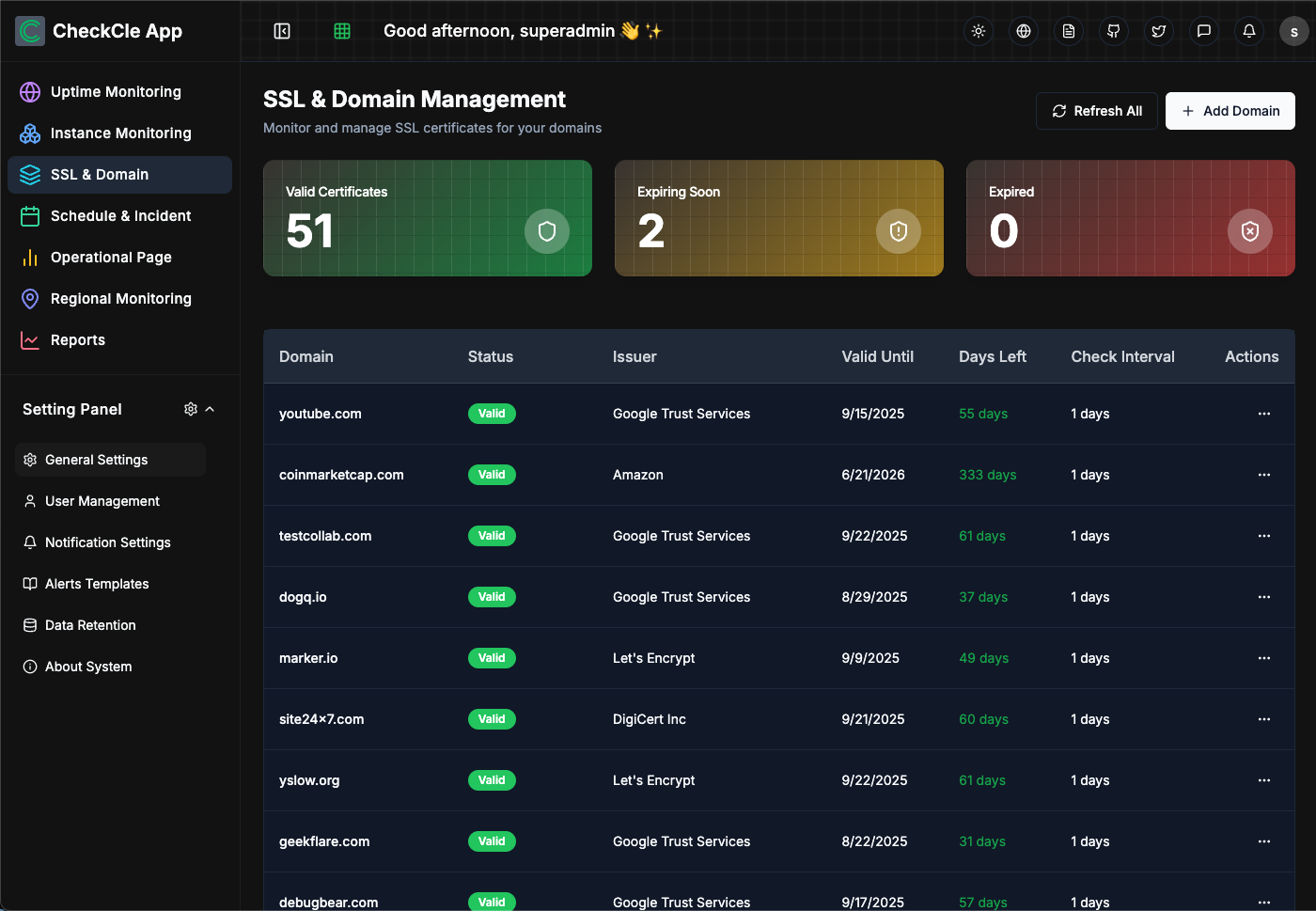Visit the GitHub repository icon

pyautogui.click(x=1113, y=30)
